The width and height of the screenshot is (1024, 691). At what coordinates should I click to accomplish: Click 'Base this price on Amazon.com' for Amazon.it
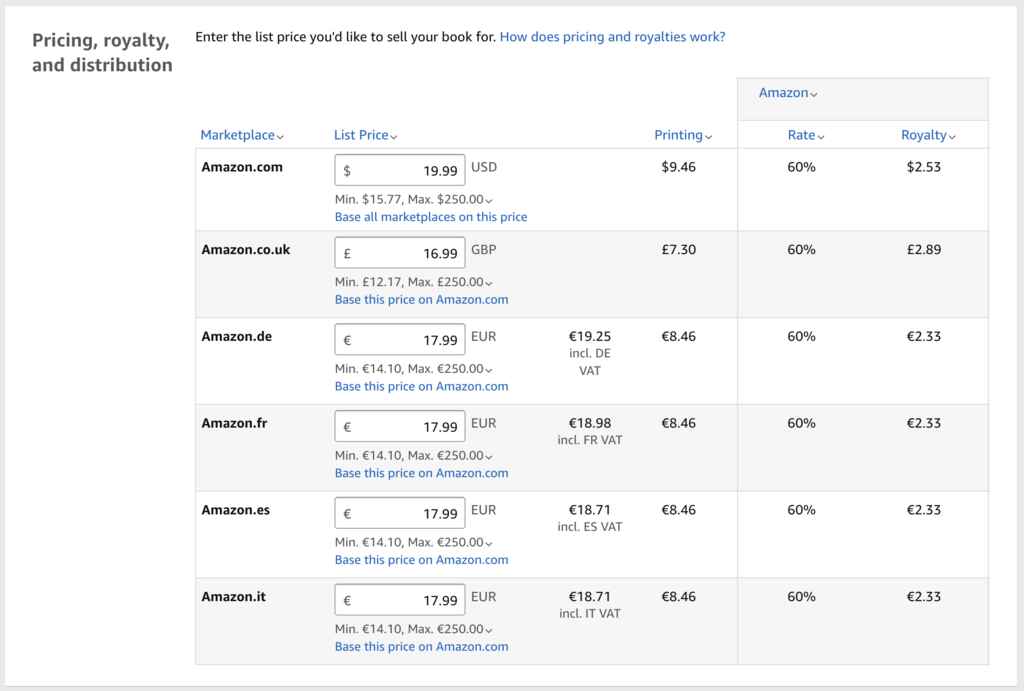coord(421,647)
